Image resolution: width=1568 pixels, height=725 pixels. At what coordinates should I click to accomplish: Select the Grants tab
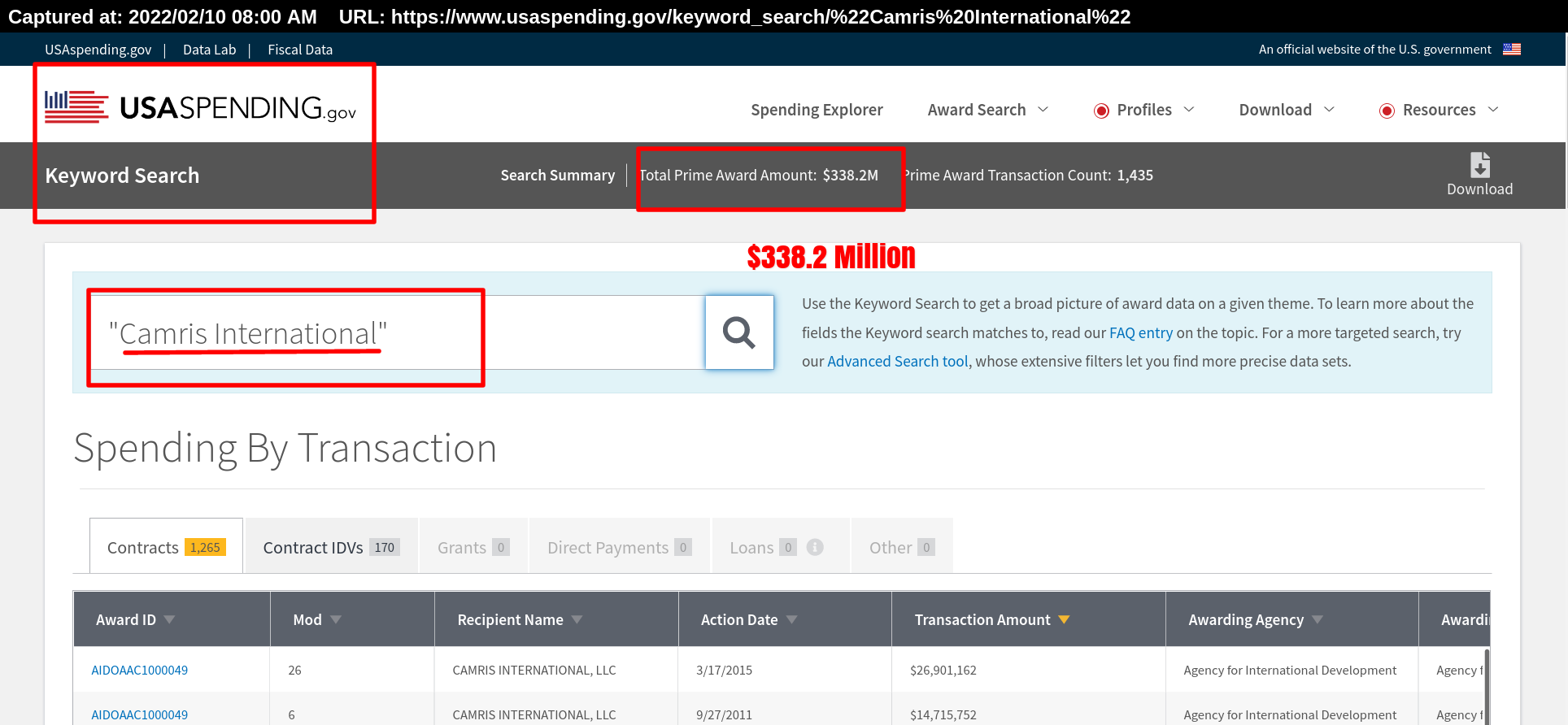click(x=473, y=546)
